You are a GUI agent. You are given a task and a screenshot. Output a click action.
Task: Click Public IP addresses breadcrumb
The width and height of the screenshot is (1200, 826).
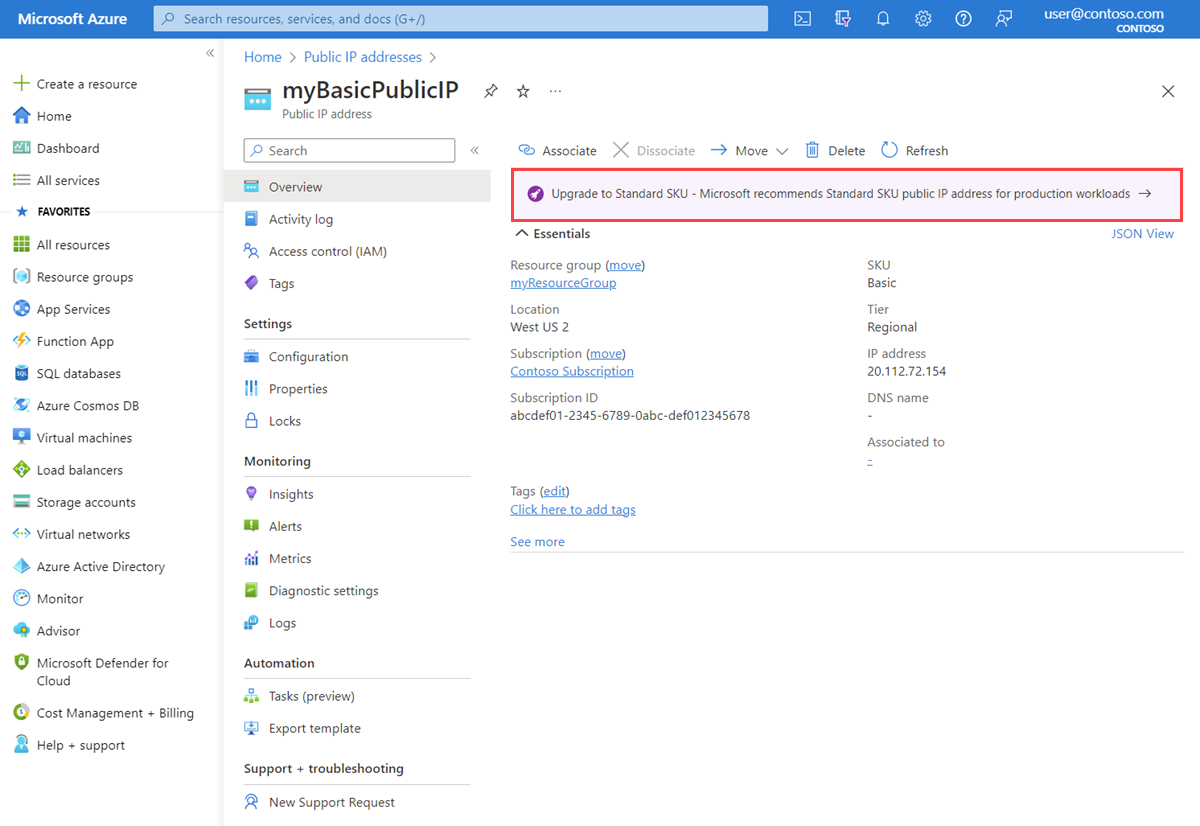tap(363, 57)
